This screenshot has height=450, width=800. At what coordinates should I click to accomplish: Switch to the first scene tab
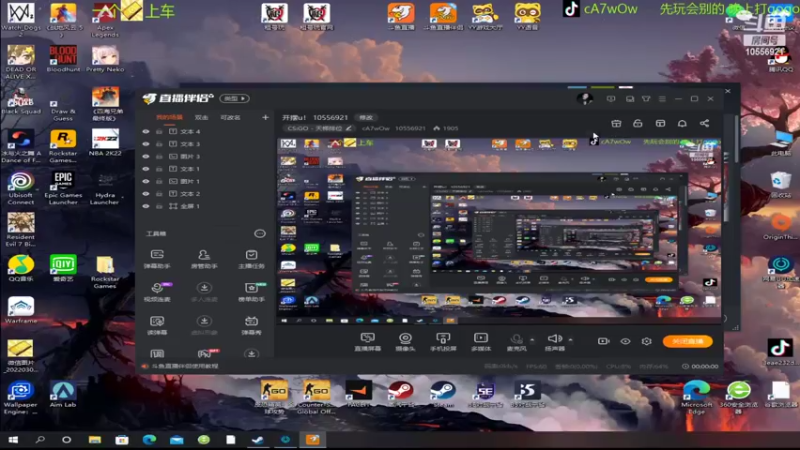(x=169, y=117)
